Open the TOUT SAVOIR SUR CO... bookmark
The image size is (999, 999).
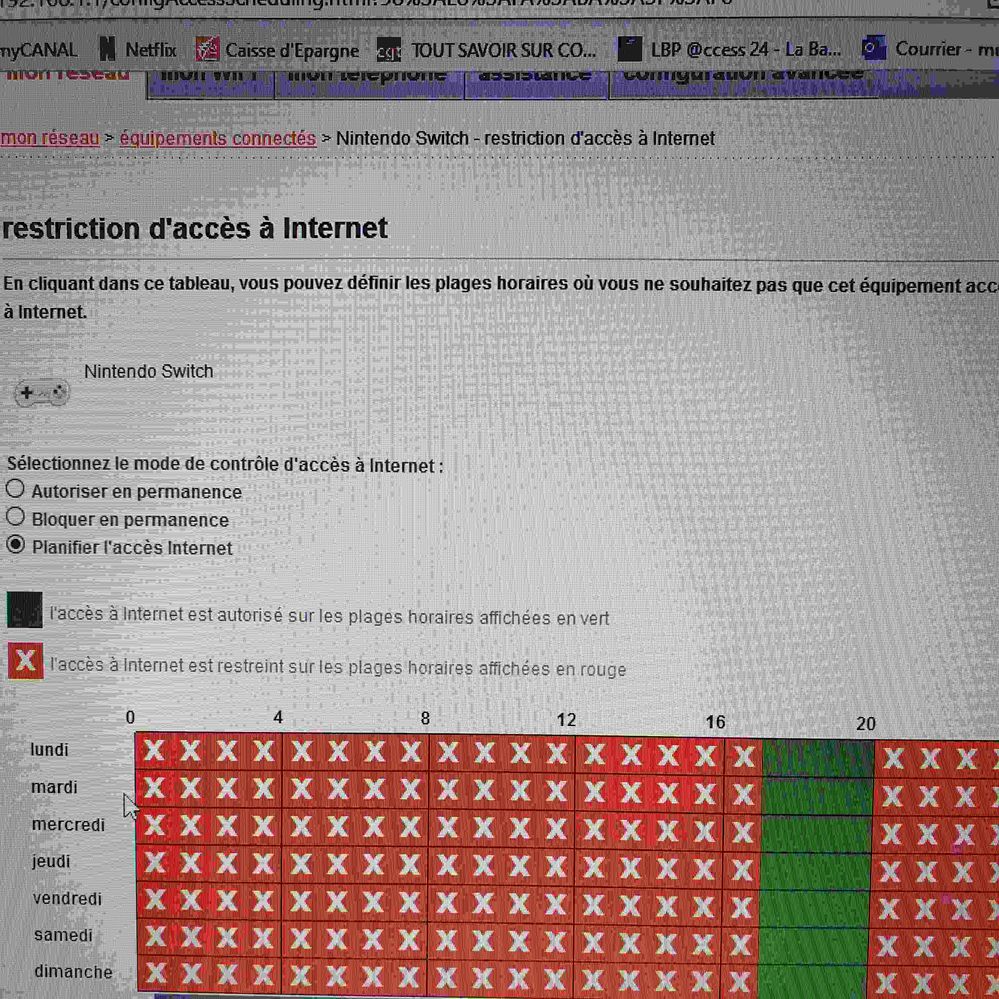(x=487, y=50)
